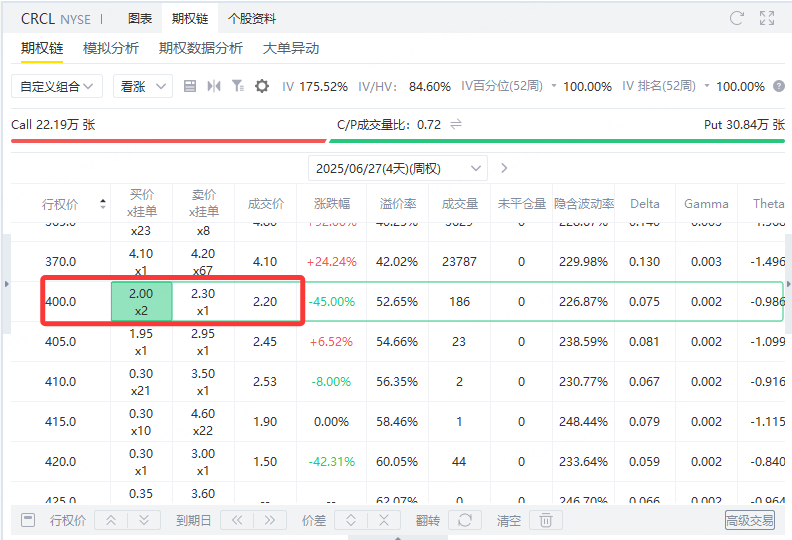Open the IV百分位(52周) dropdown arrow
The image size is (792, 540).
click(x=554, y=86)
